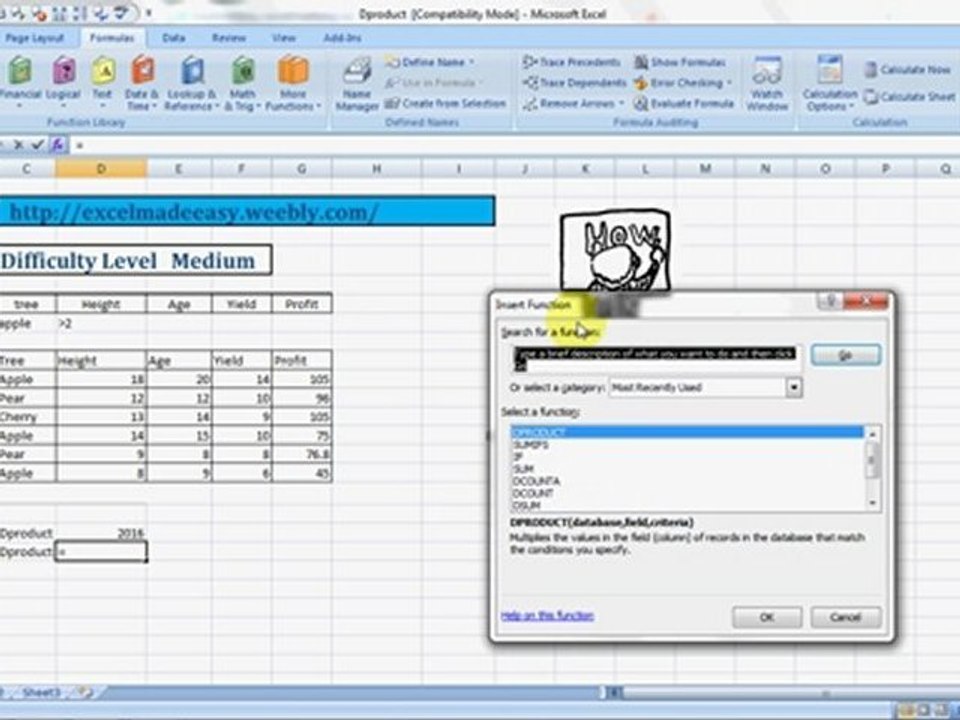The image size is (960, 720).
Task: Toggle Show Formulas in Formula Auditing
Action: pyautogui.click(x=680, y=62)
